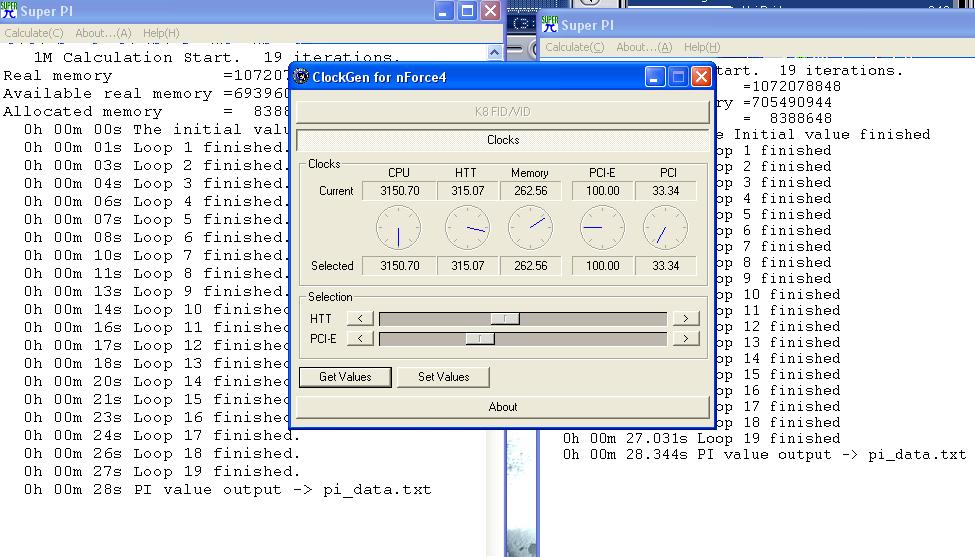Click the Selected CPU value 3150.70
Screen dimensions: 975x557
(399, 265)
